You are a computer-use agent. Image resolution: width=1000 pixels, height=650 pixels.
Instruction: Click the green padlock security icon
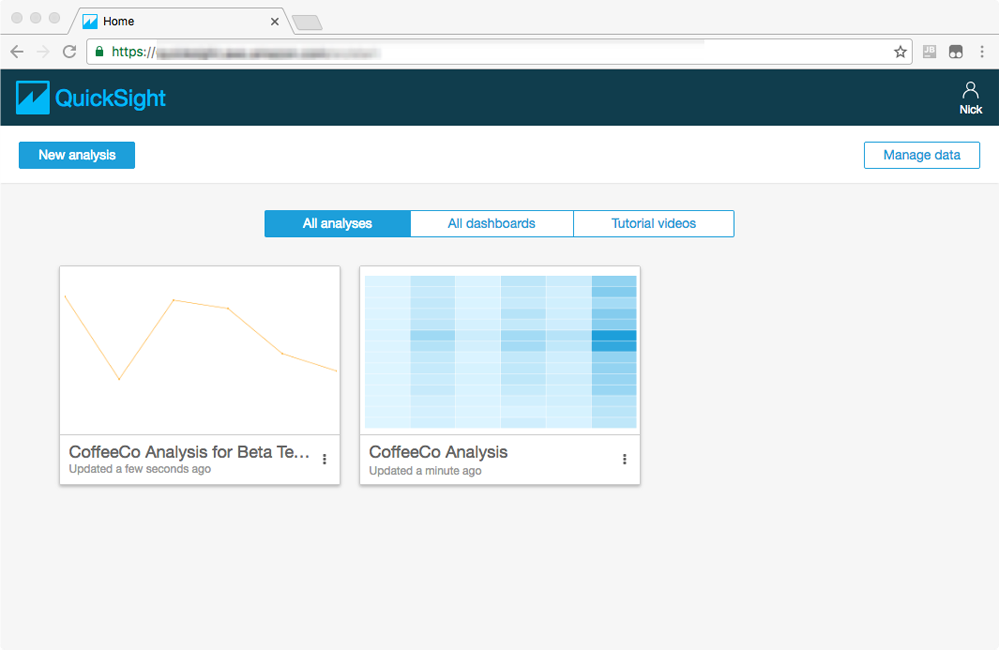coord(99,52)
